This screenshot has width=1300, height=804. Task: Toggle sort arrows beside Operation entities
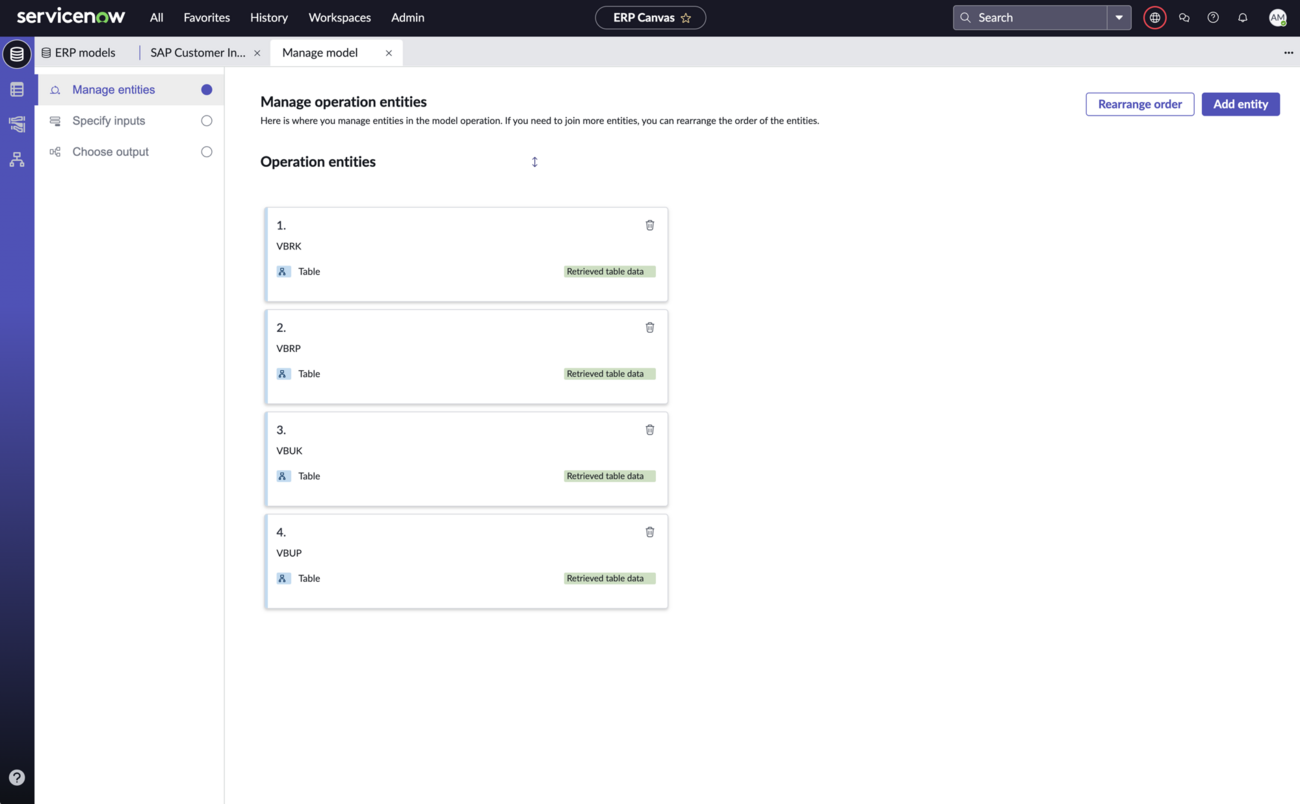[x=535, y=162]
